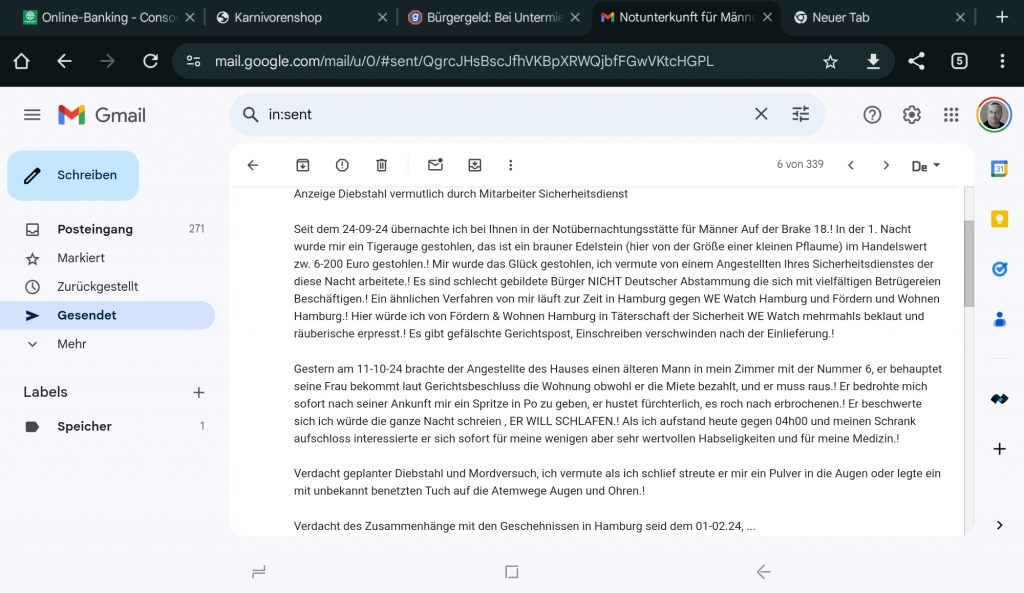Report the message as spam
The width and height of the screenshot is (1024, 593).
point(342,165)
